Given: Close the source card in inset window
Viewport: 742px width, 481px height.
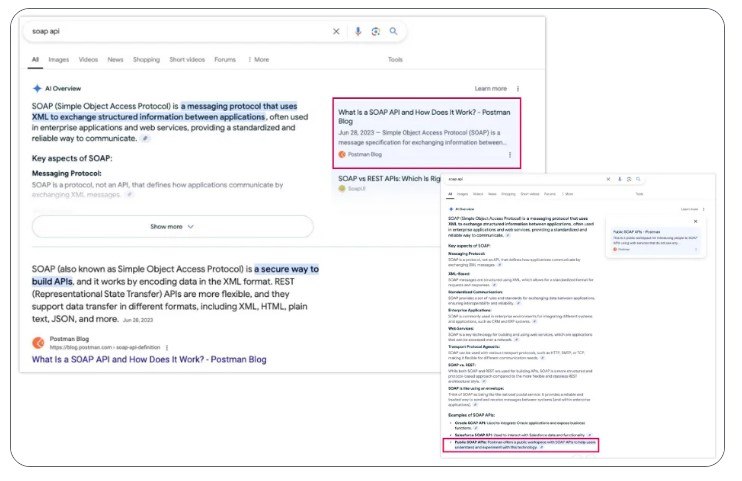Looking at the screenshot, I should (x=695, y=221).
